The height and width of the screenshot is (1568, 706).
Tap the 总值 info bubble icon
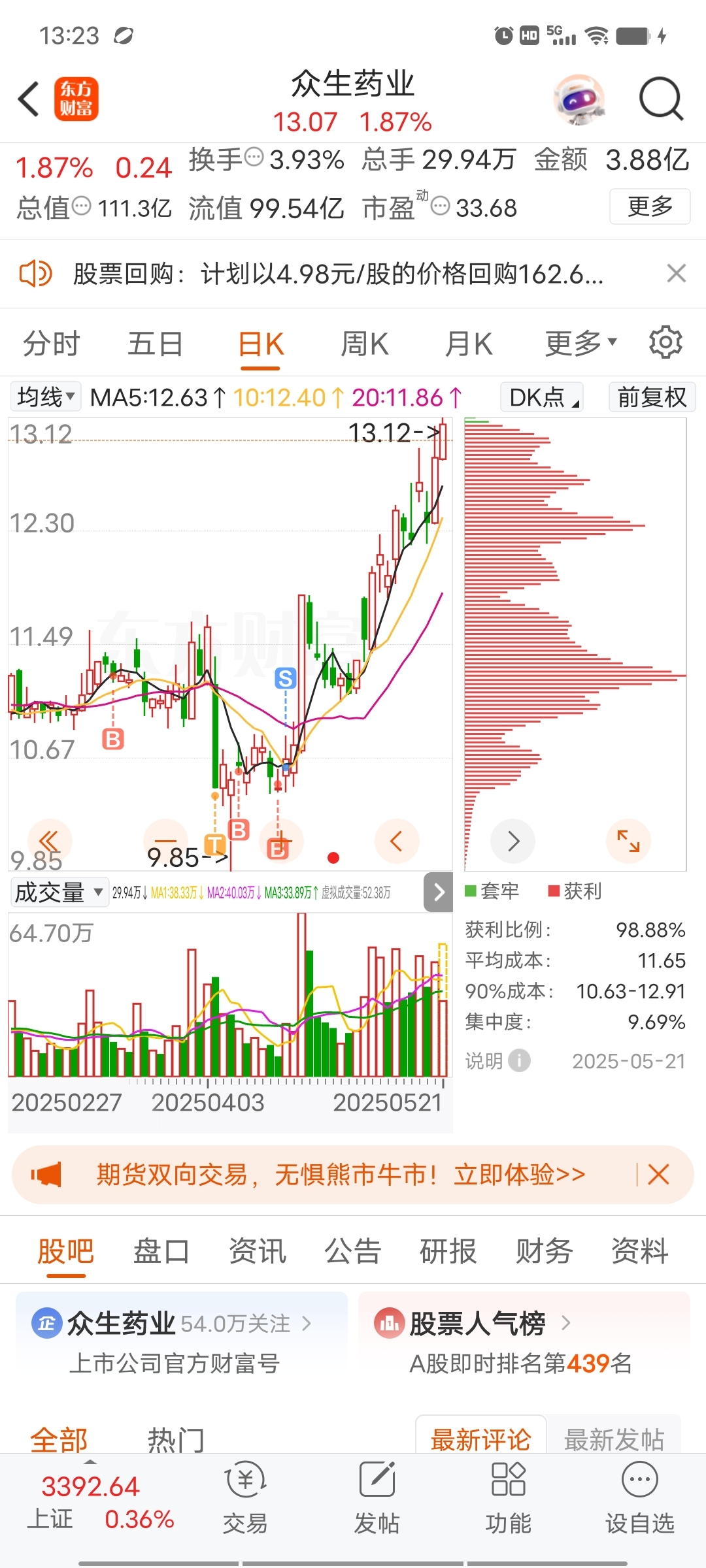(x=81, y=206)
